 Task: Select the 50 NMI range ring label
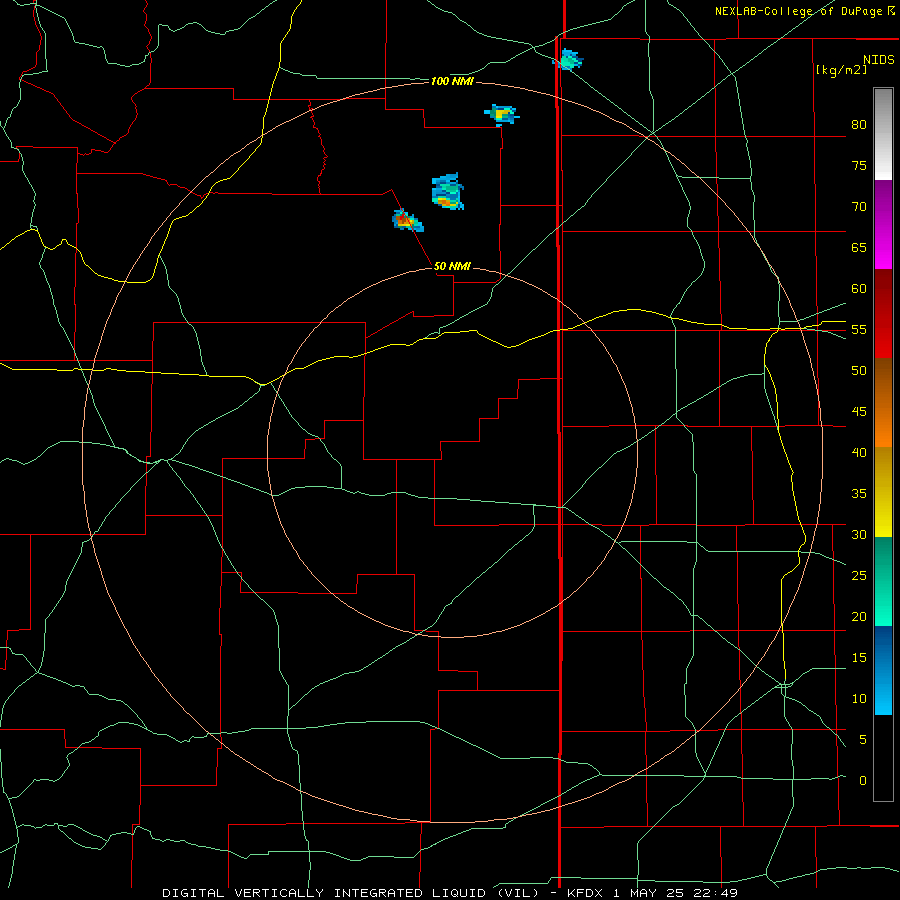[x=452, y=266]
